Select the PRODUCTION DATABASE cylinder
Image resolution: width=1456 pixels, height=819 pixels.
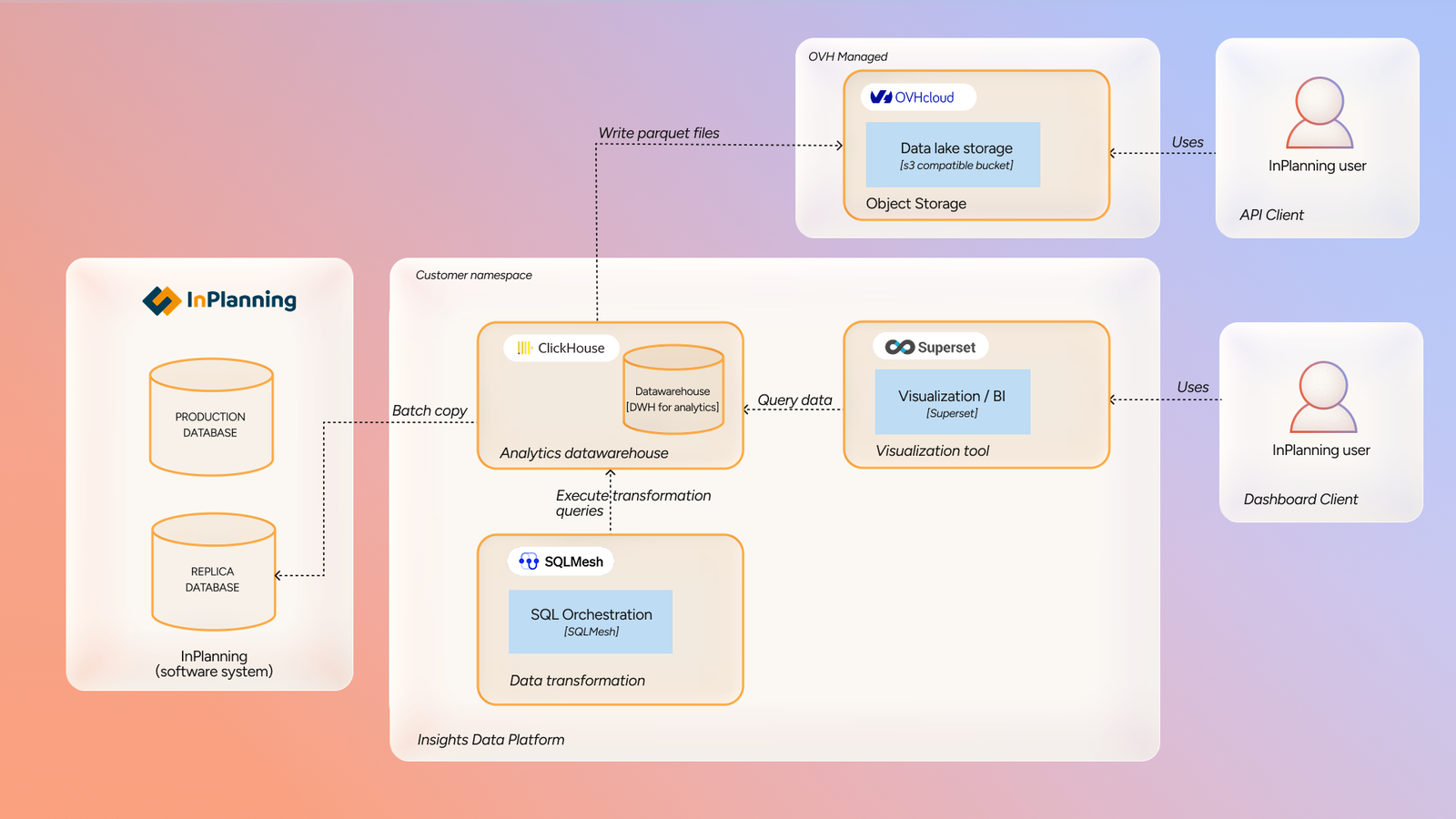[x=211, y=417]
